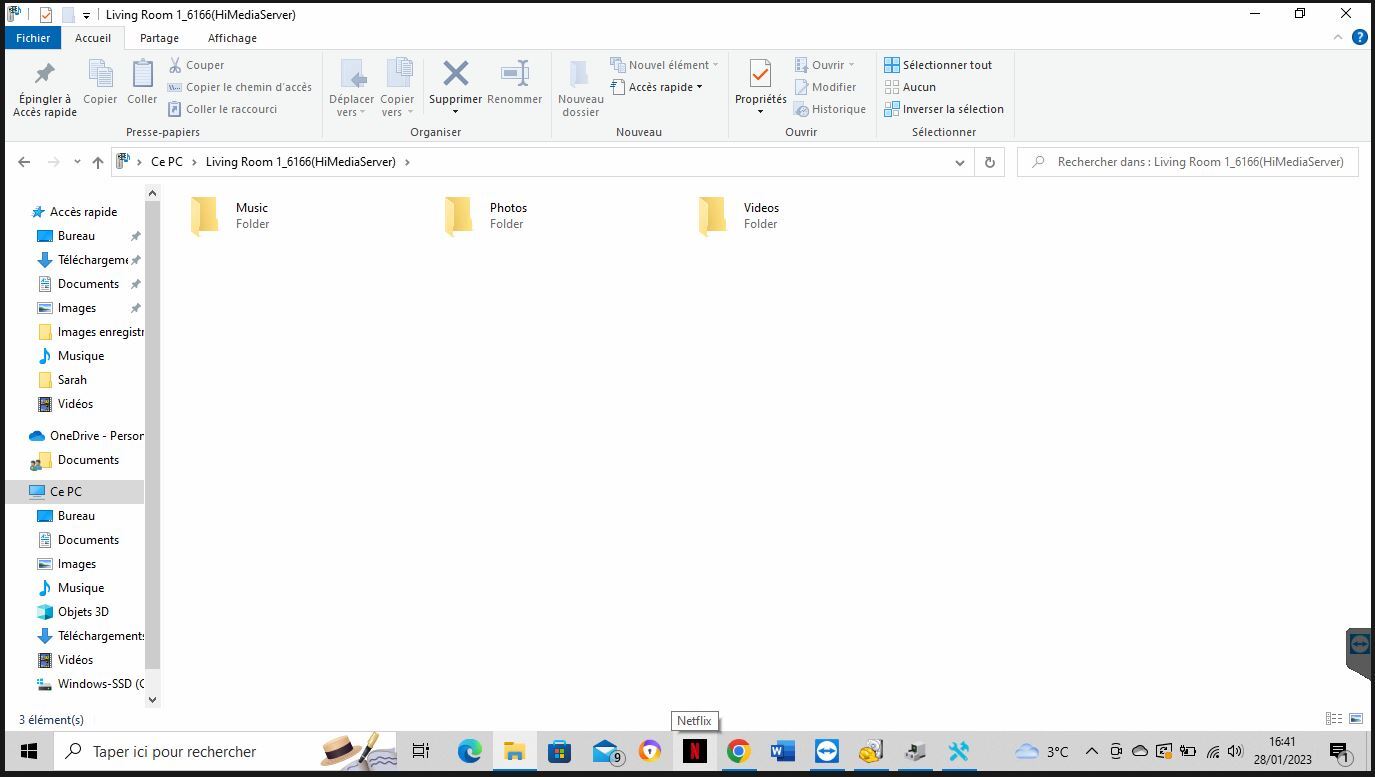Click Aucun to deselect all

pos(910,87)
